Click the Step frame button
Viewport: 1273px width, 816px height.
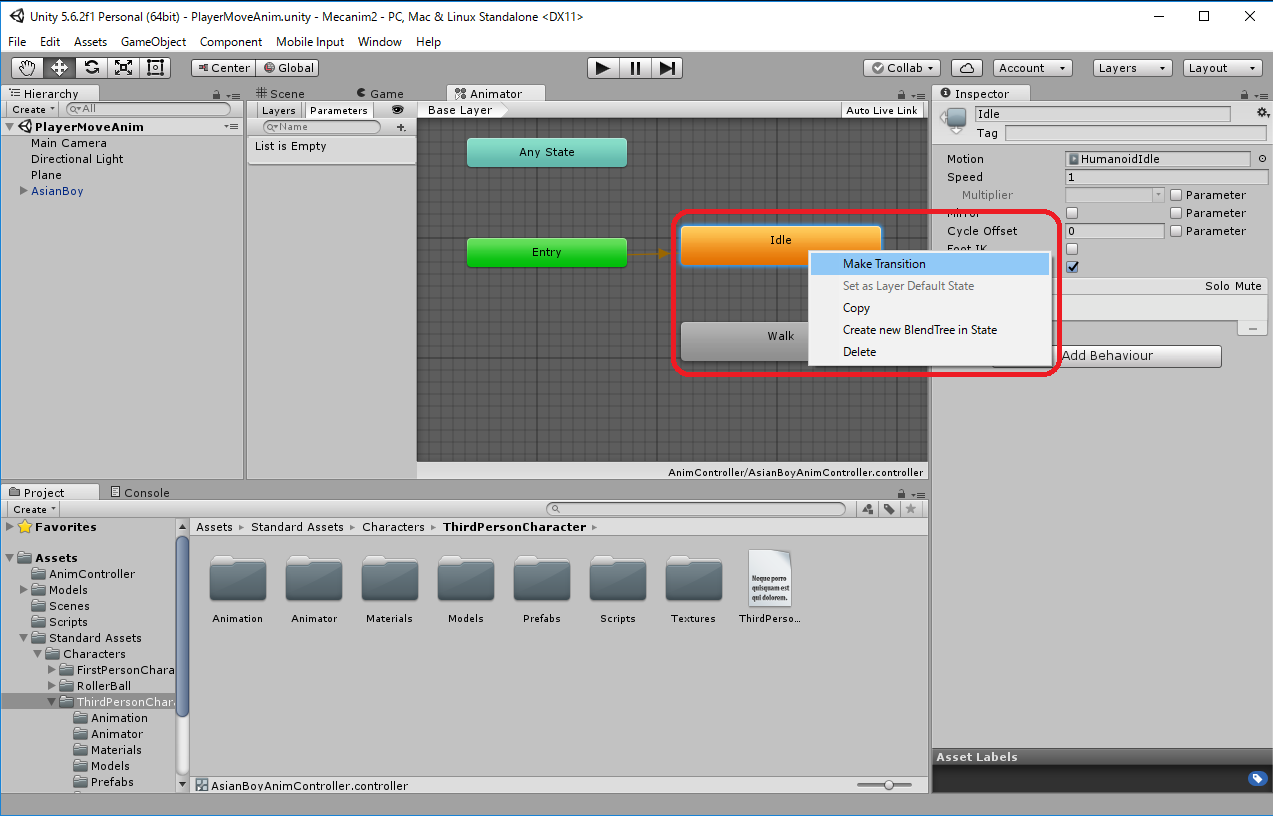point(668,68)
